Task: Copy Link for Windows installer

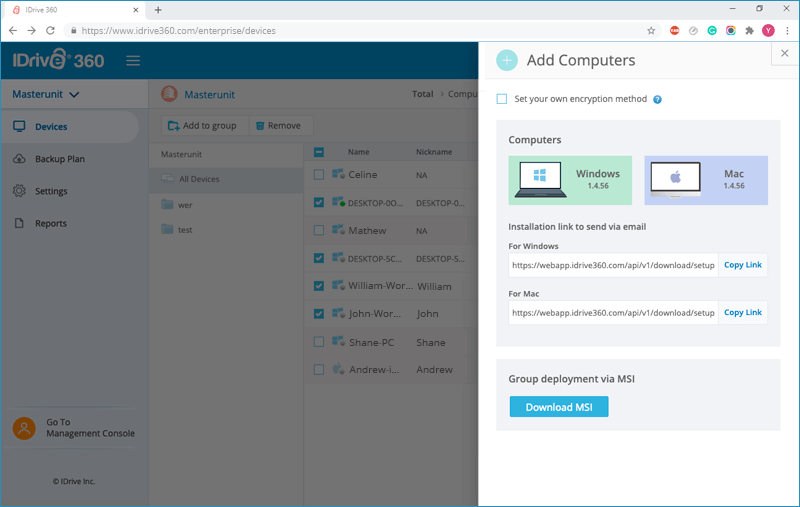Action: coord(742,265)
